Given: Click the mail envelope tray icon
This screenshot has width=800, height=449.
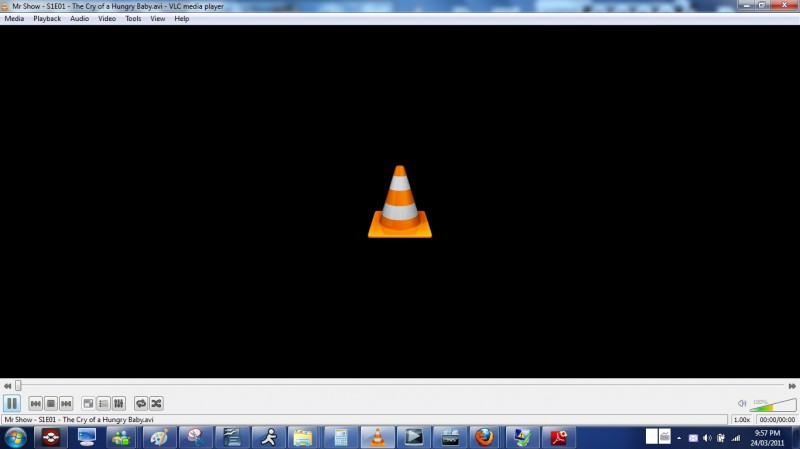Looking at the screenshot, I should pyautogui.click(x=693, y=438).
